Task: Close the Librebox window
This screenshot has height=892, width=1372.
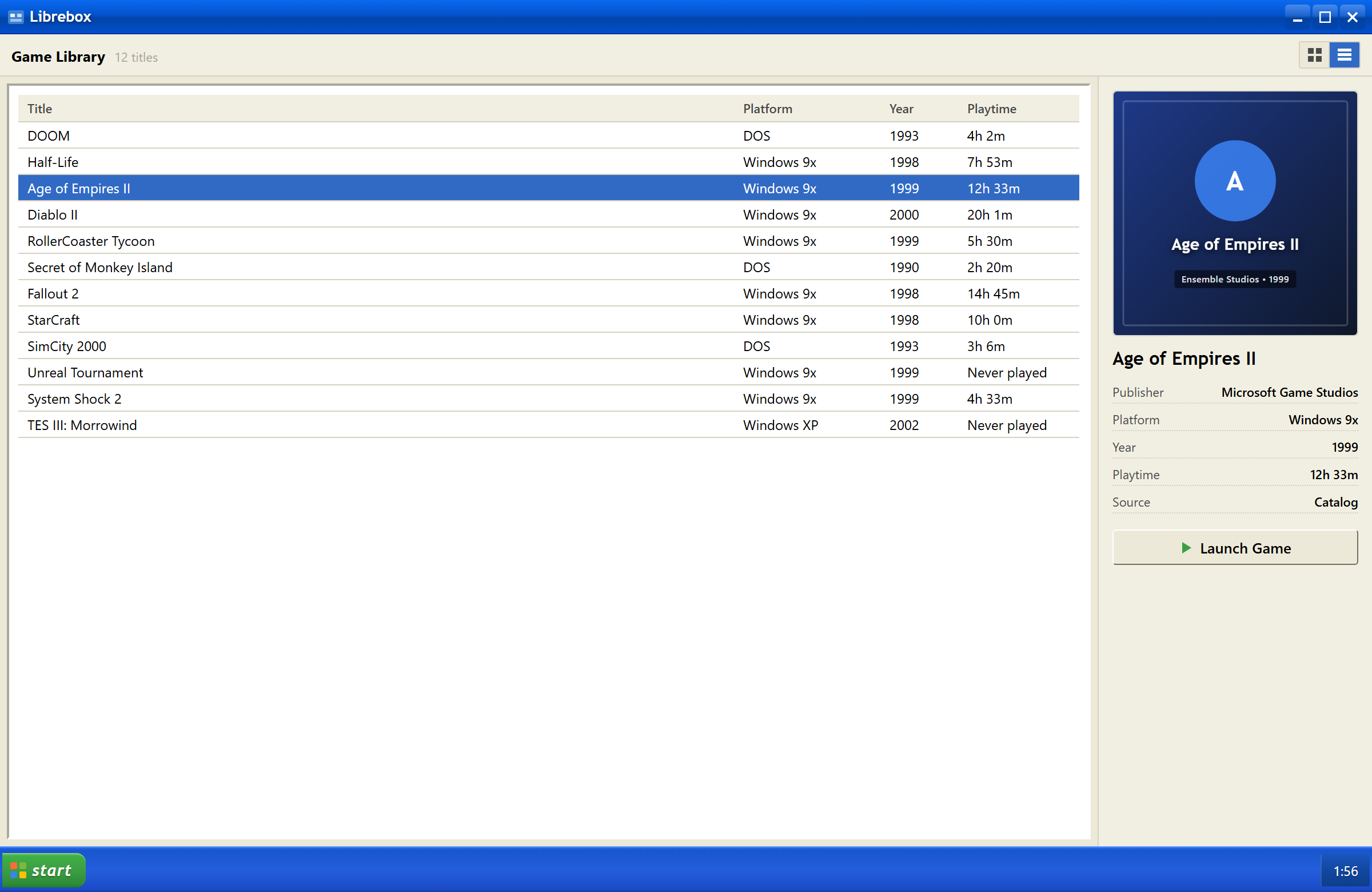Action: pos(1353,17)
